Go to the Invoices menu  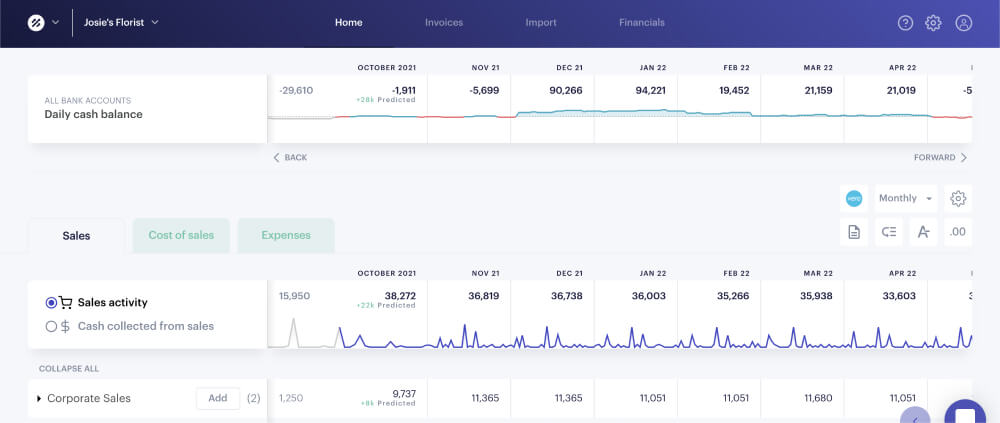pos(443,22)
